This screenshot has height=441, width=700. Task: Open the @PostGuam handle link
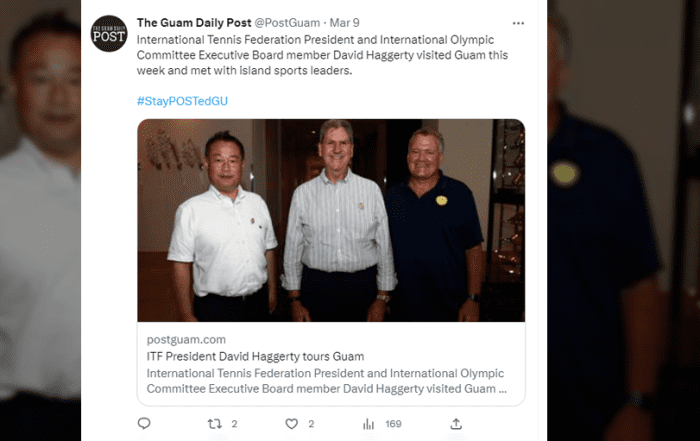click(287, 23)
